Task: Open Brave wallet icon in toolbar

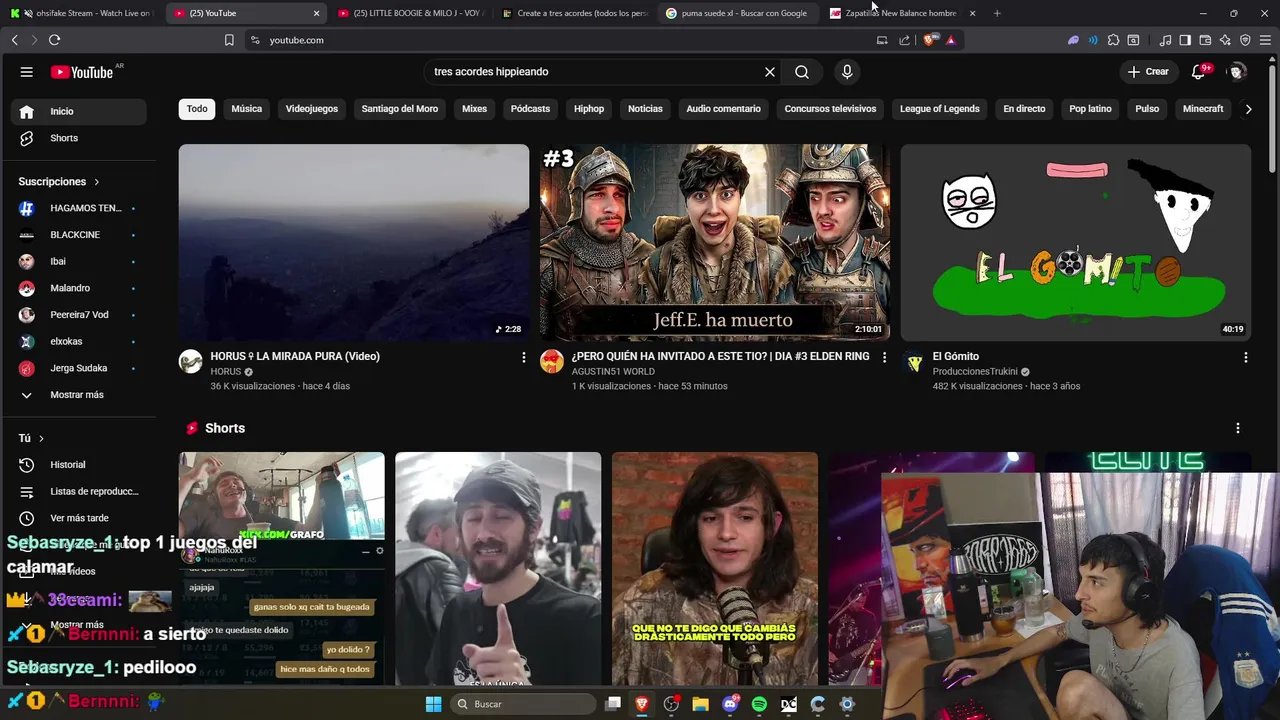Action: (1205, 40)
